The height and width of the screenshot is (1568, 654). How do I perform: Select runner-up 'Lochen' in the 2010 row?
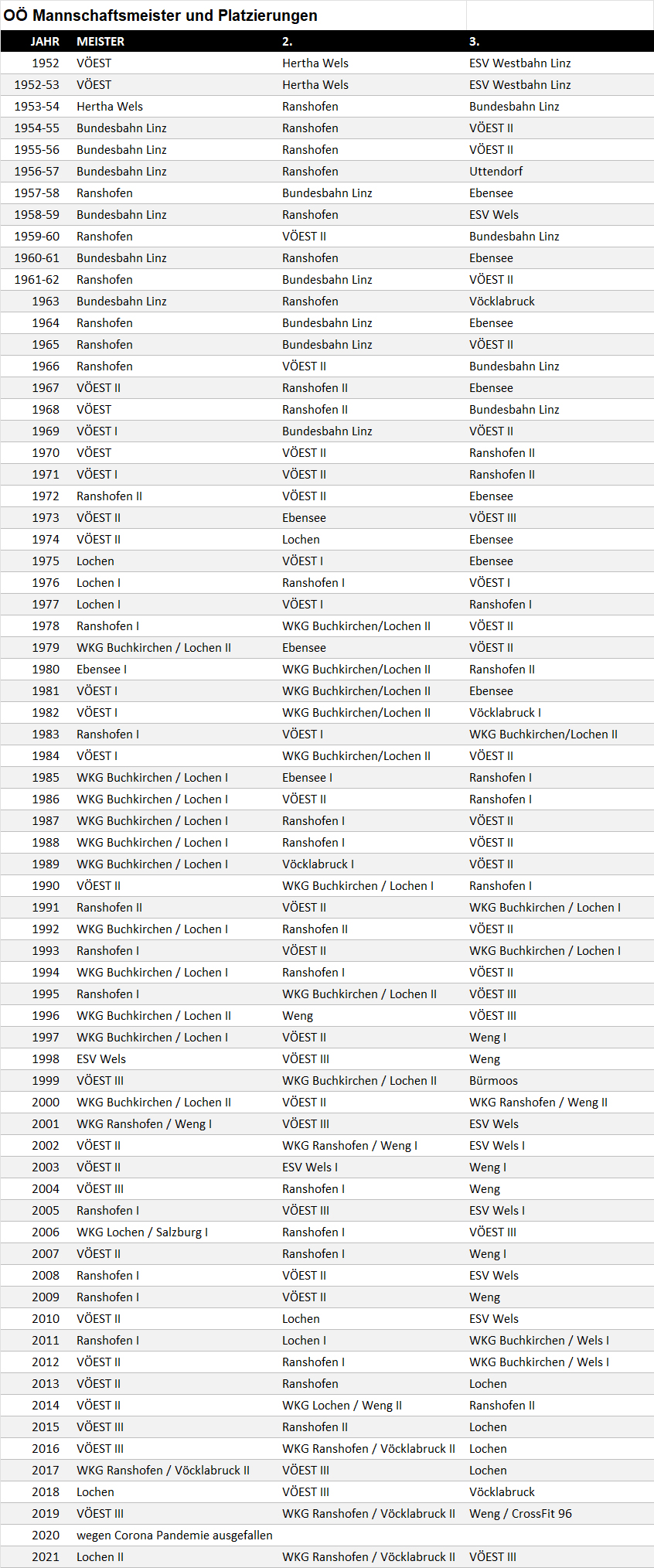[x=301, y=1319]
